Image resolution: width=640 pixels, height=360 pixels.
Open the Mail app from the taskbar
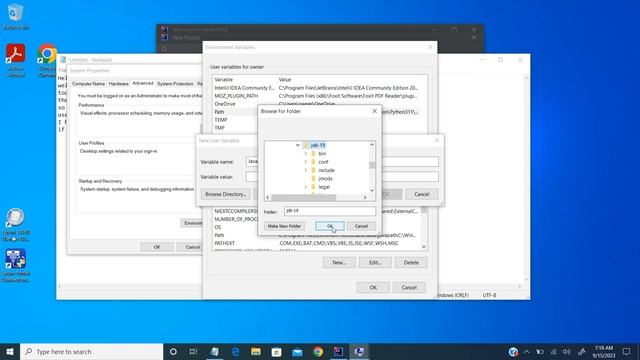coord(297,351)
